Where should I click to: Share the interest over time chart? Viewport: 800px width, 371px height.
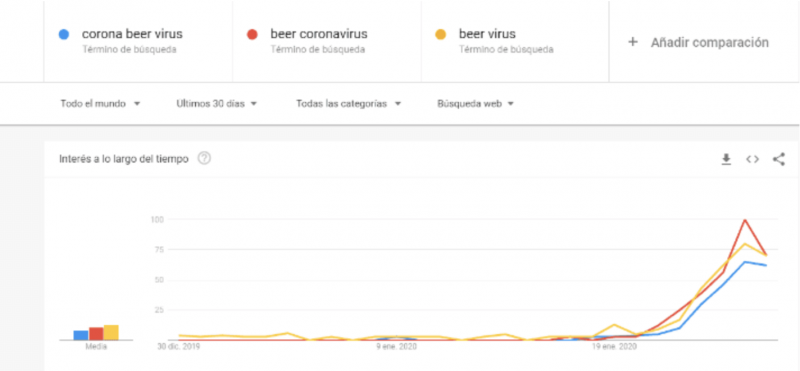[779, 159]
